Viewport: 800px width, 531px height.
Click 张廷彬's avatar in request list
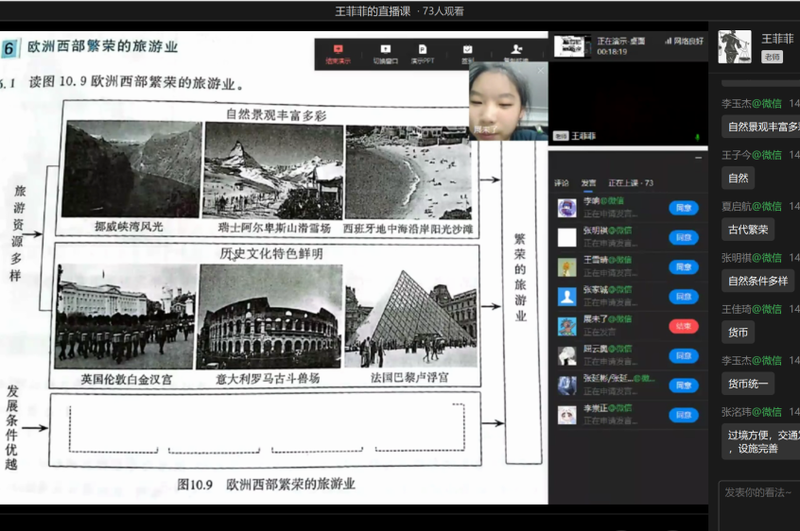(x=567, y=385)
